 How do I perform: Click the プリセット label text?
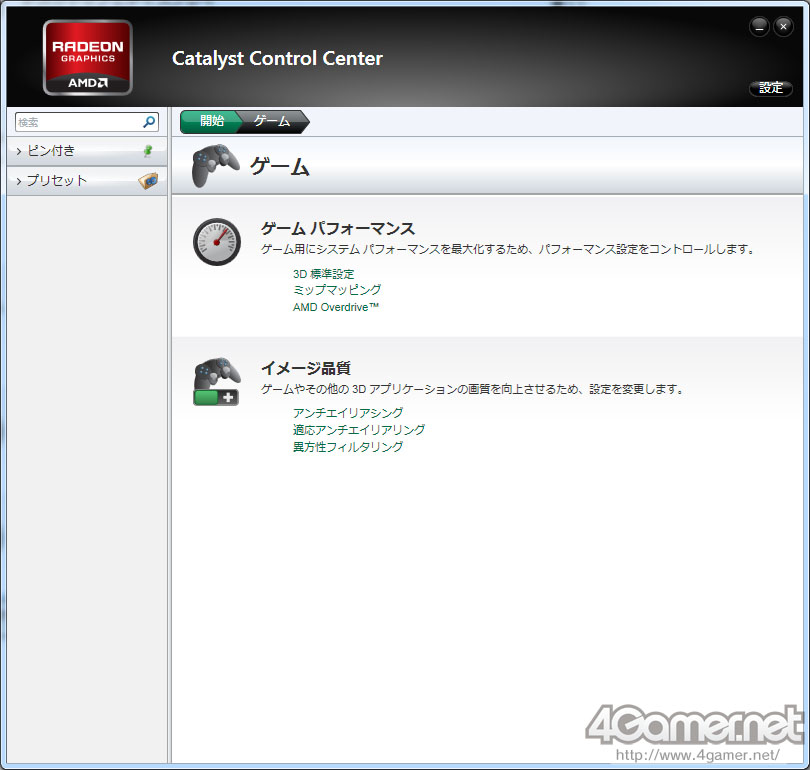[57, 181]
